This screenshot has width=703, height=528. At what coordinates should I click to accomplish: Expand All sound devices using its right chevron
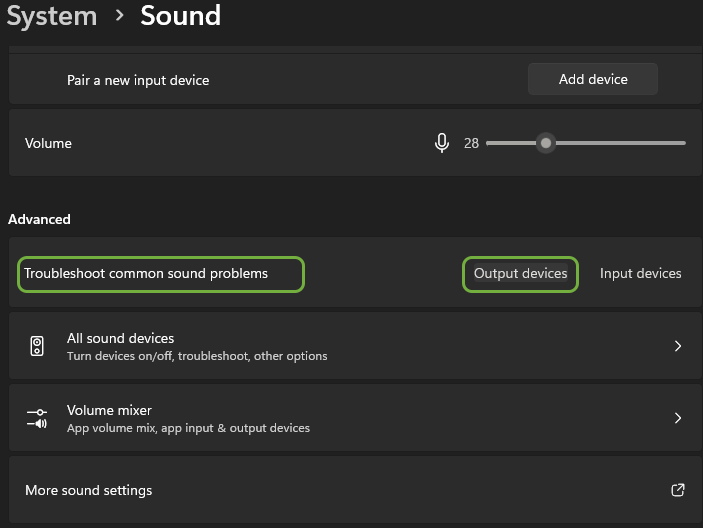[x=678, y=346]
